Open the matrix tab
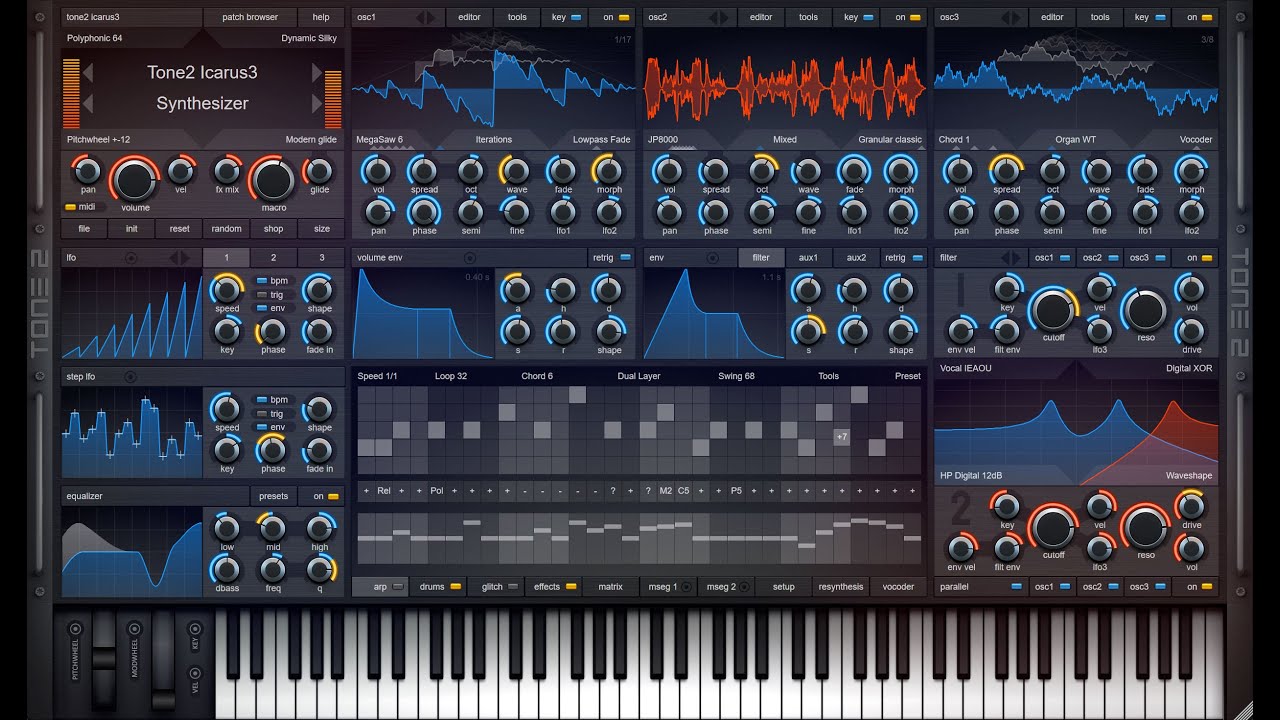This screenshot has height=720, width=1280. [610, 587]
